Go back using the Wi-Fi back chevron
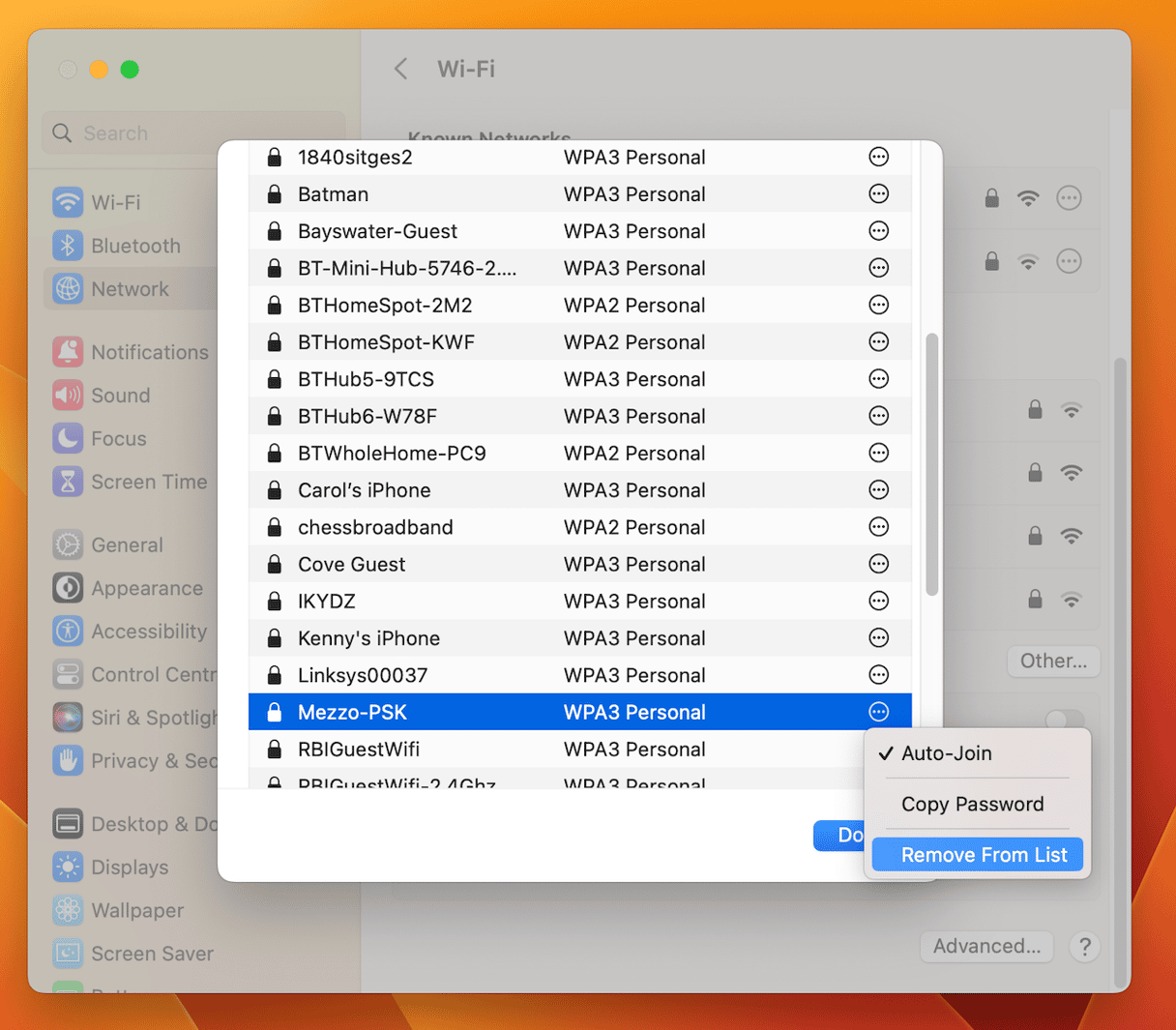This screenshot has height=1030, width=1176. tap(401, 69)
